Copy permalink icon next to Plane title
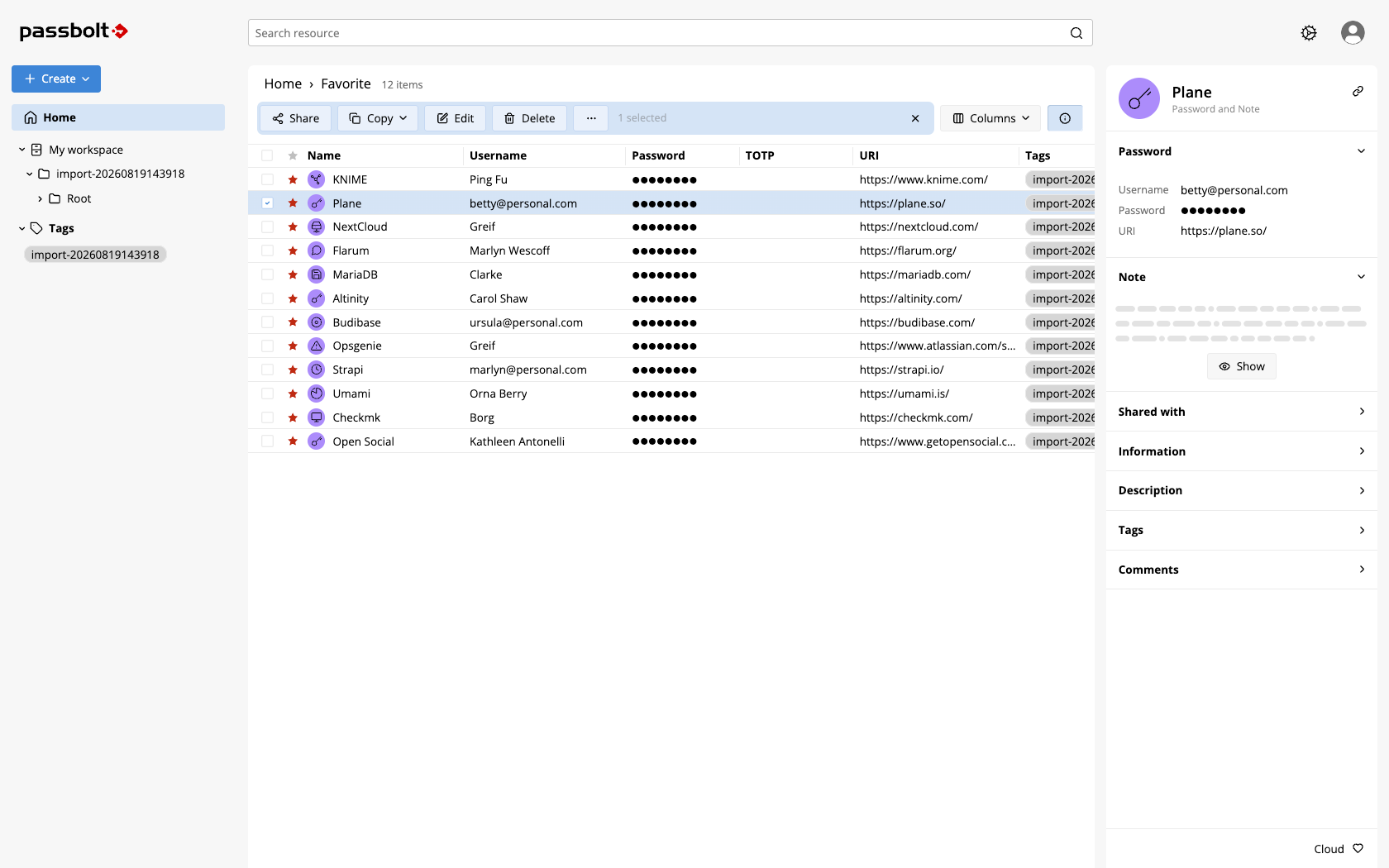The width and height of the screenshot is (1389, 868). (x=1358, y=91)
